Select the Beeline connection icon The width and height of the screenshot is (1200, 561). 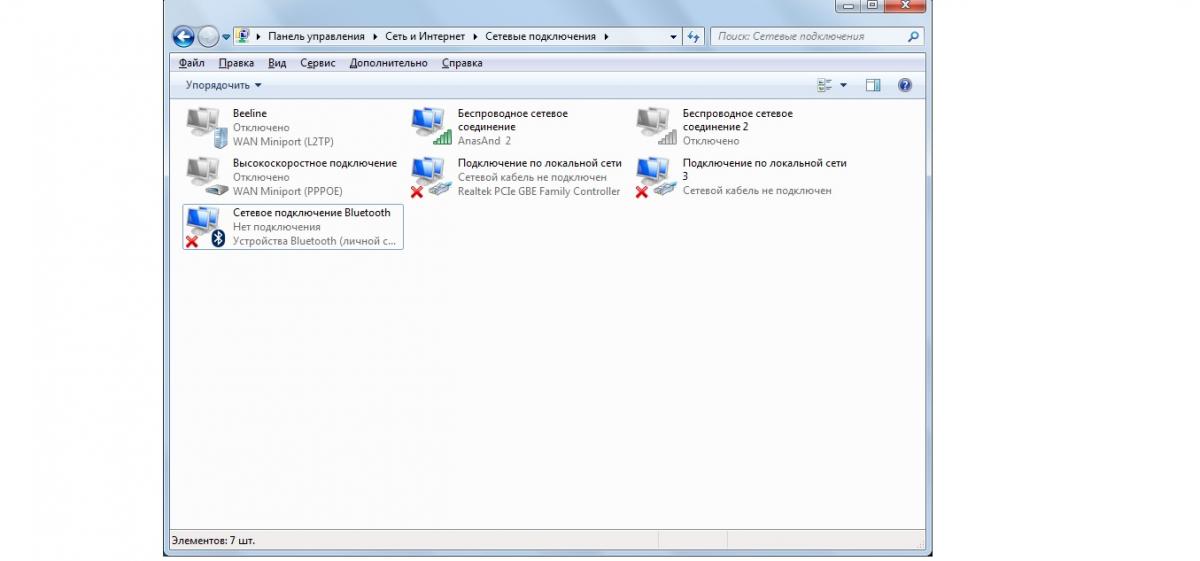(208, 128)
